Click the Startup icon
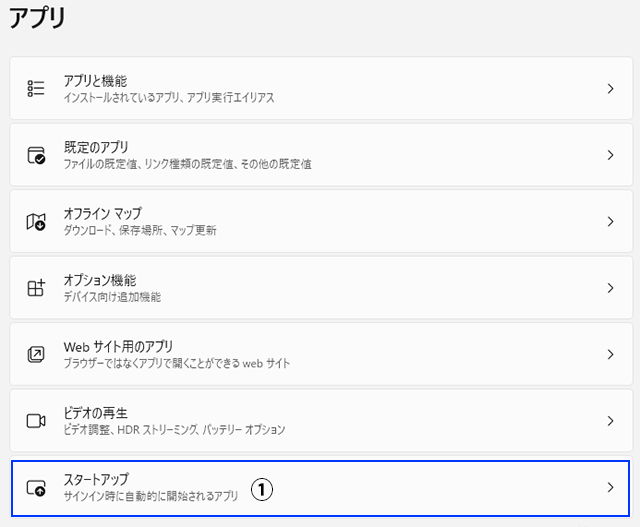640x527 pixels. [x=36, y=488]
